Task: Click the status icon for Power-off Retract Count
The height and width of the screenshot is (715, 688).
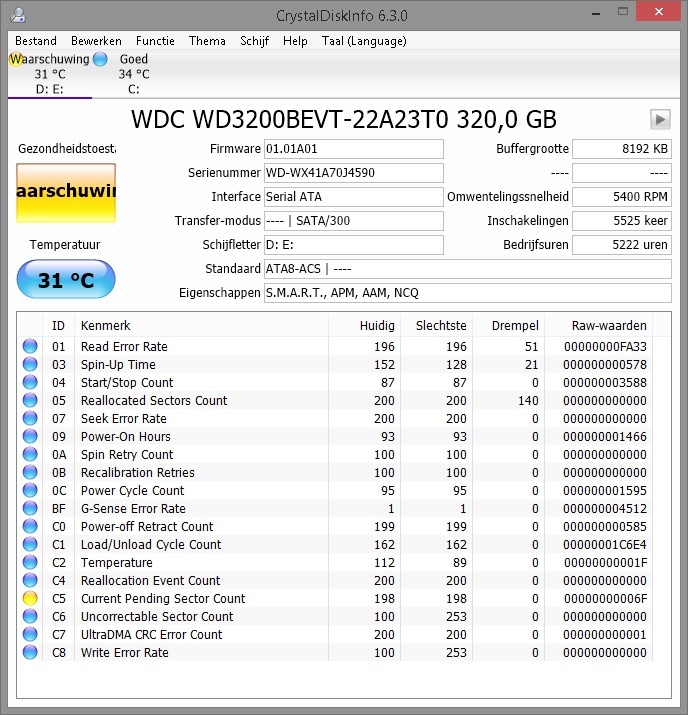Action: 30,526
